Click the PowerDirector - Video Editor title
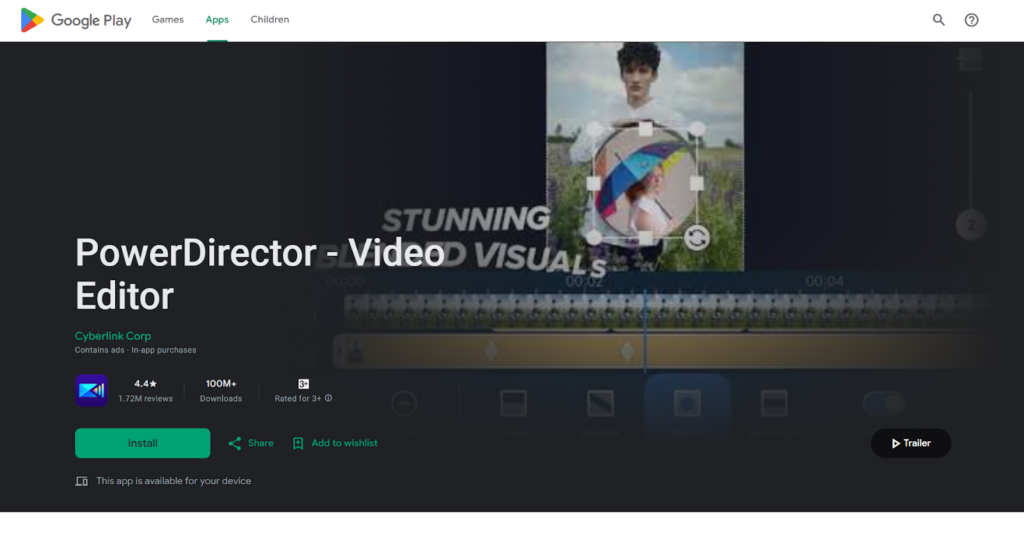 (x=260, y=274)
